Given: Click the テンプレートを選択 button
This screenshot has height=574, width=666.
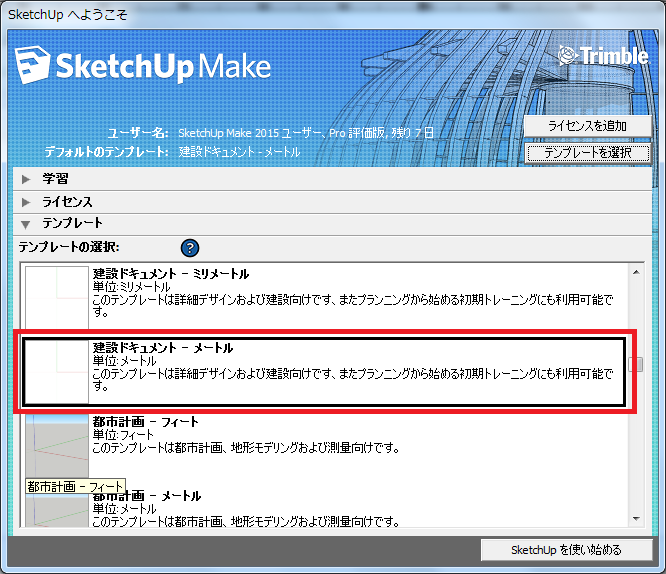Looking at the screenshot, I should point(588,153).
